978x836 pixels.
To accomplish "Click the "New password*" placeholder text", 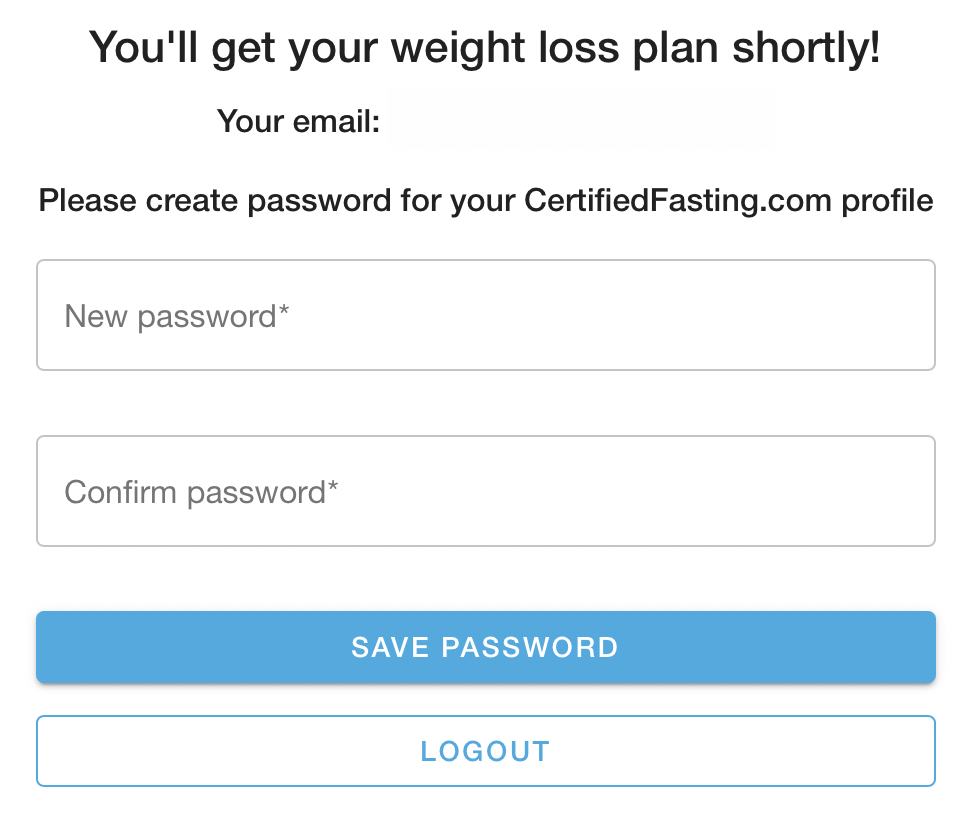I will coord(171,317).
